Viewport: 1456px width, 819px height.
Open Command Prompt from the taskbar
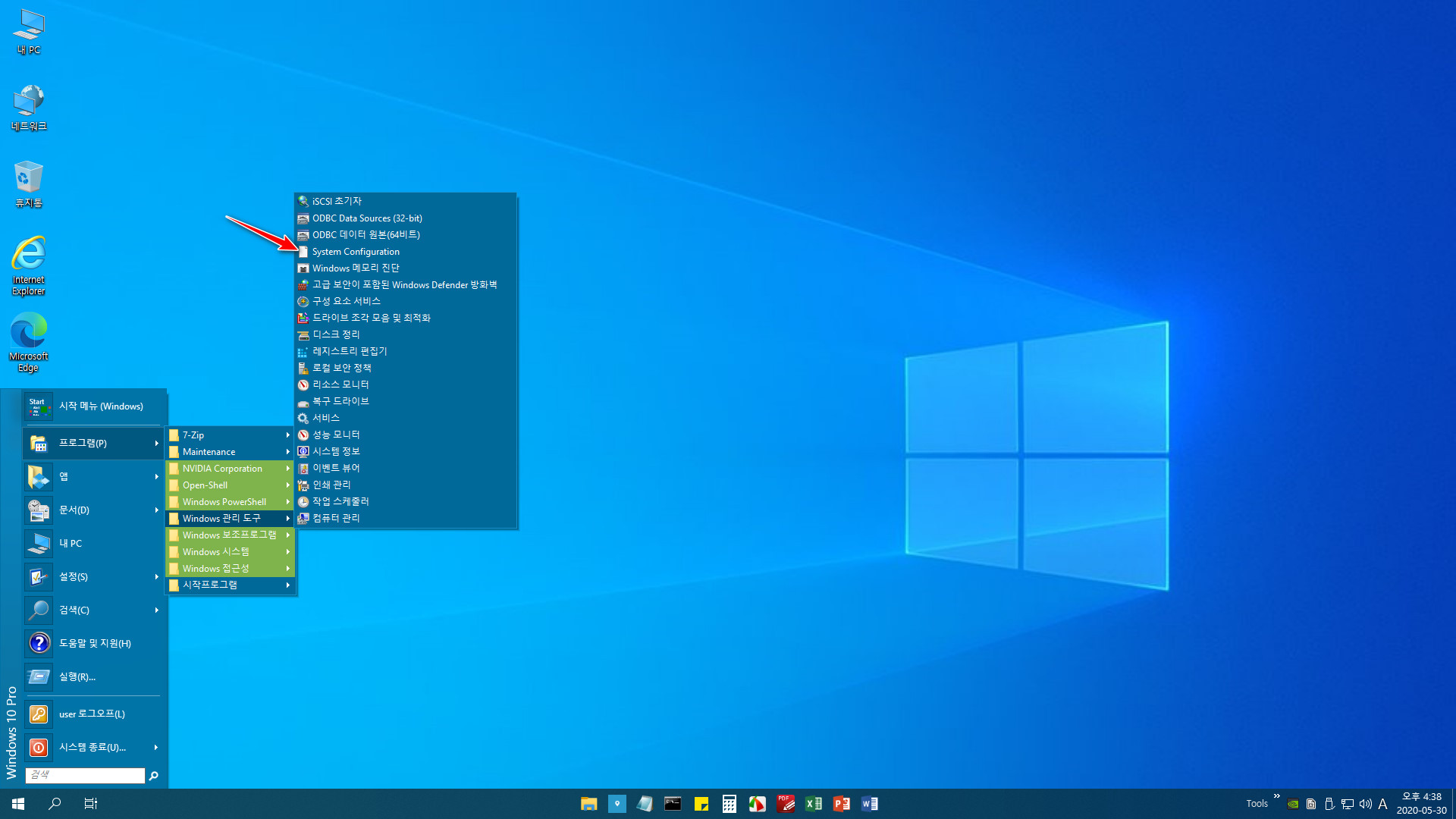[x=673, y=804]
